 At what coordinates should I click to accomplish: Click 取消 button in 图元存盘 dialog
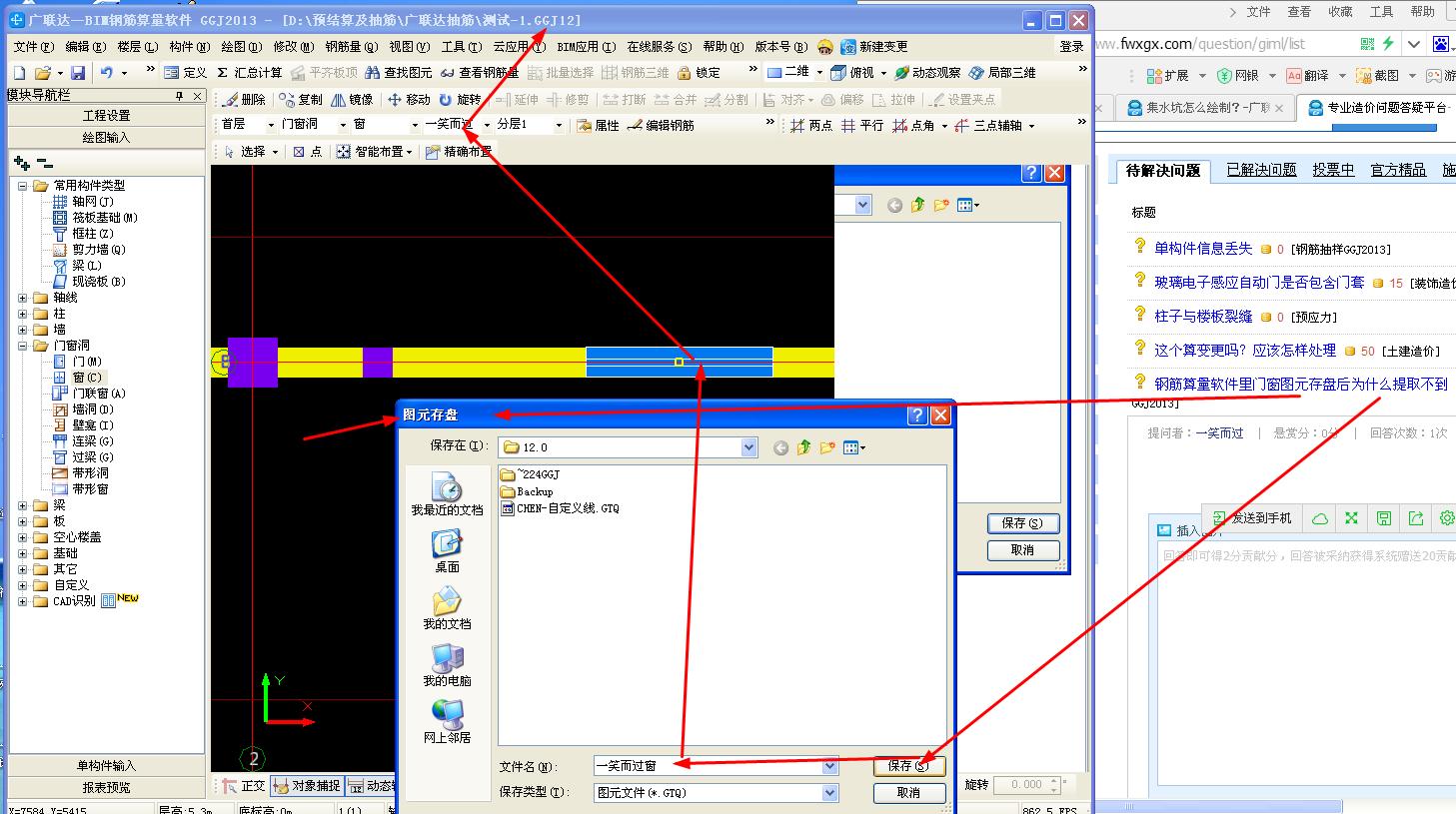908,793
